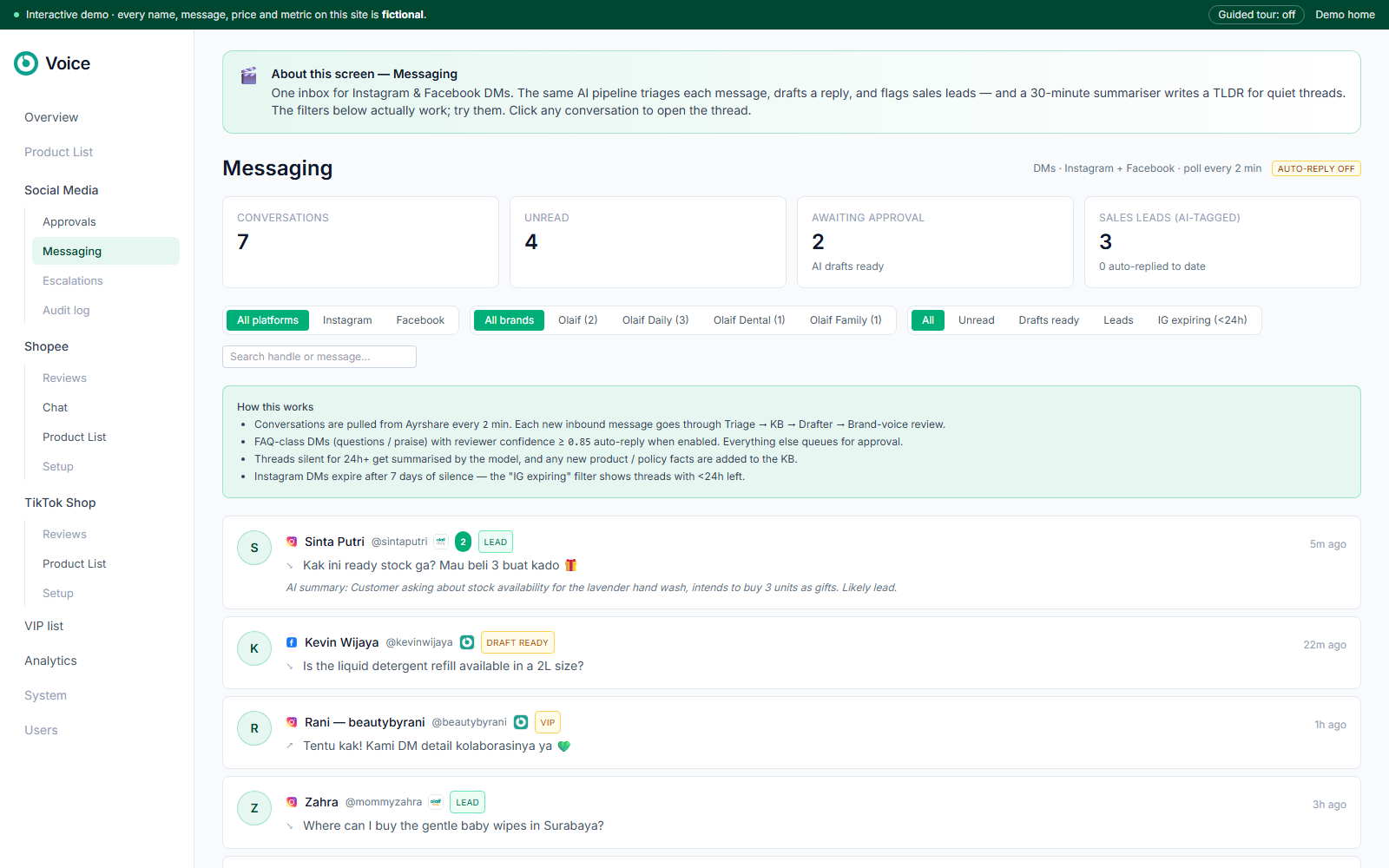This screenshot has width=1389, height=868.
Task: Click the Search handle or message field
Action: [x=319, y=357]
